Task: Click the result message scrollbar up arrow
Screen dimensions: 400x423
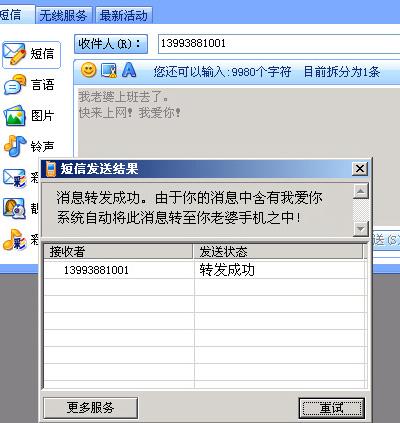Action: coord(361,191)
